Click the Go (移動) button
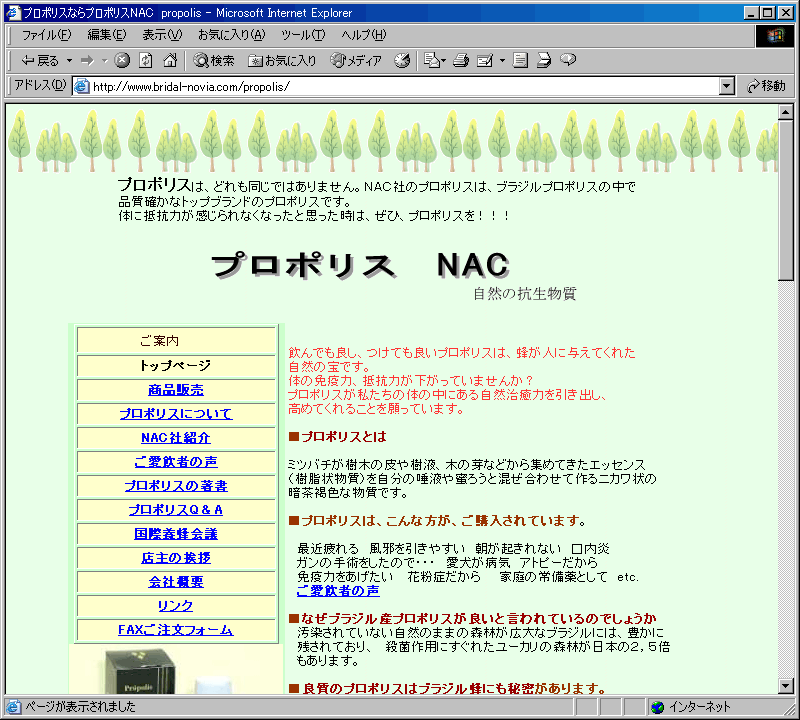 coord(766,86)
